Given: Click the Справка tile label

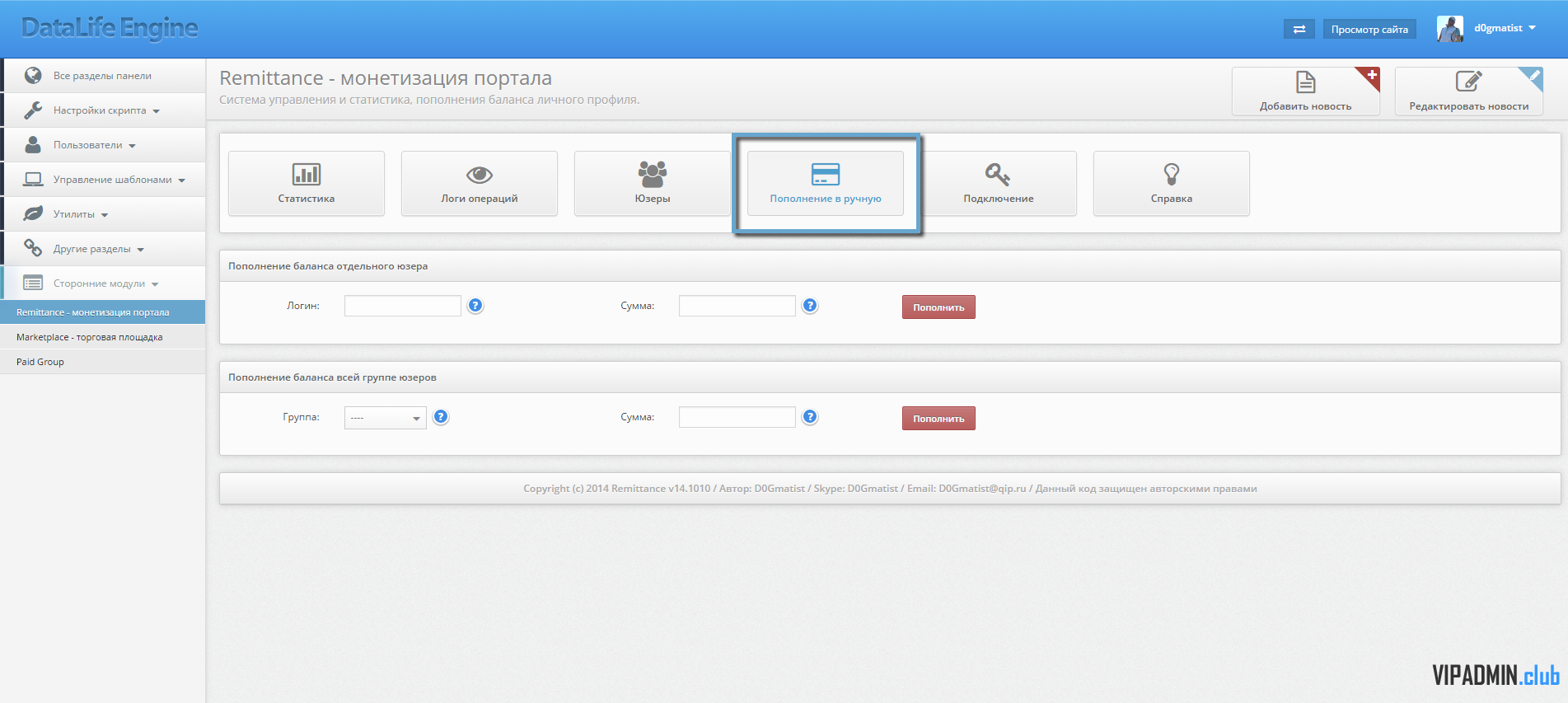Looking at the screenshot, I should click(x=1172, y=199).
